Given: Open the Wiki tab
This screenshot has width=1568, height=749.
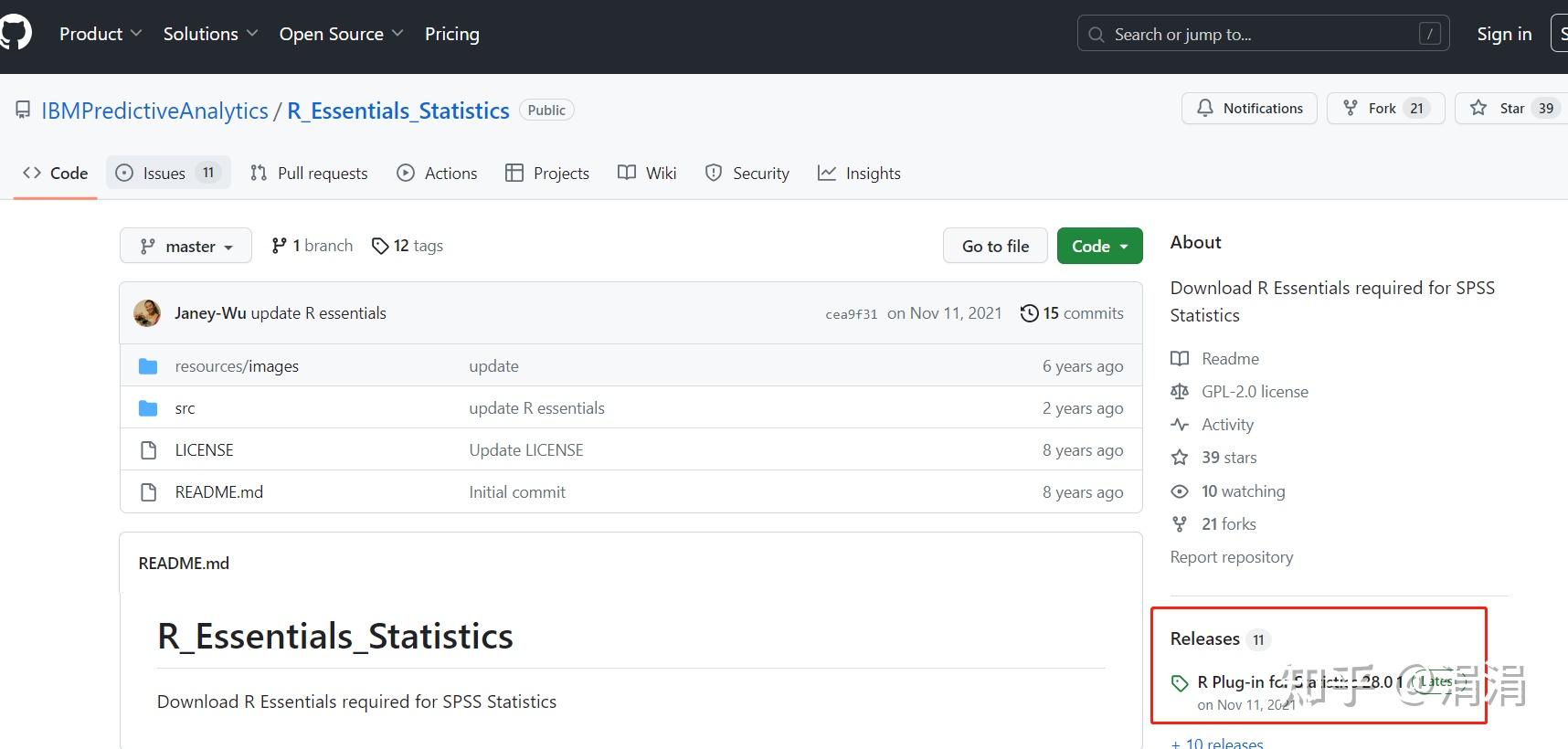Looking at the screenshot, I should (647, 173).
